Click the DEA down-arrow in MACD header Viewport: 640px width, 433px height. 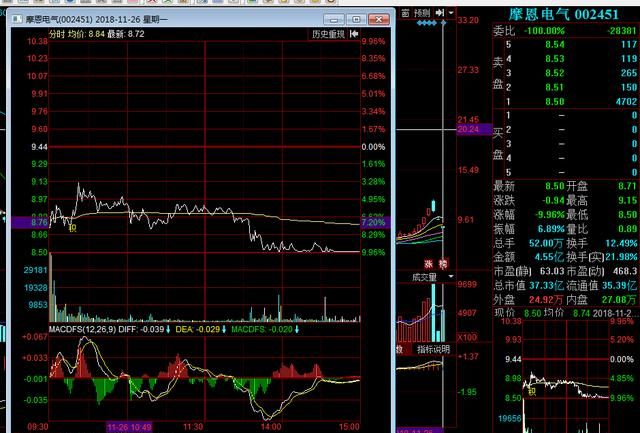[224, 328]
